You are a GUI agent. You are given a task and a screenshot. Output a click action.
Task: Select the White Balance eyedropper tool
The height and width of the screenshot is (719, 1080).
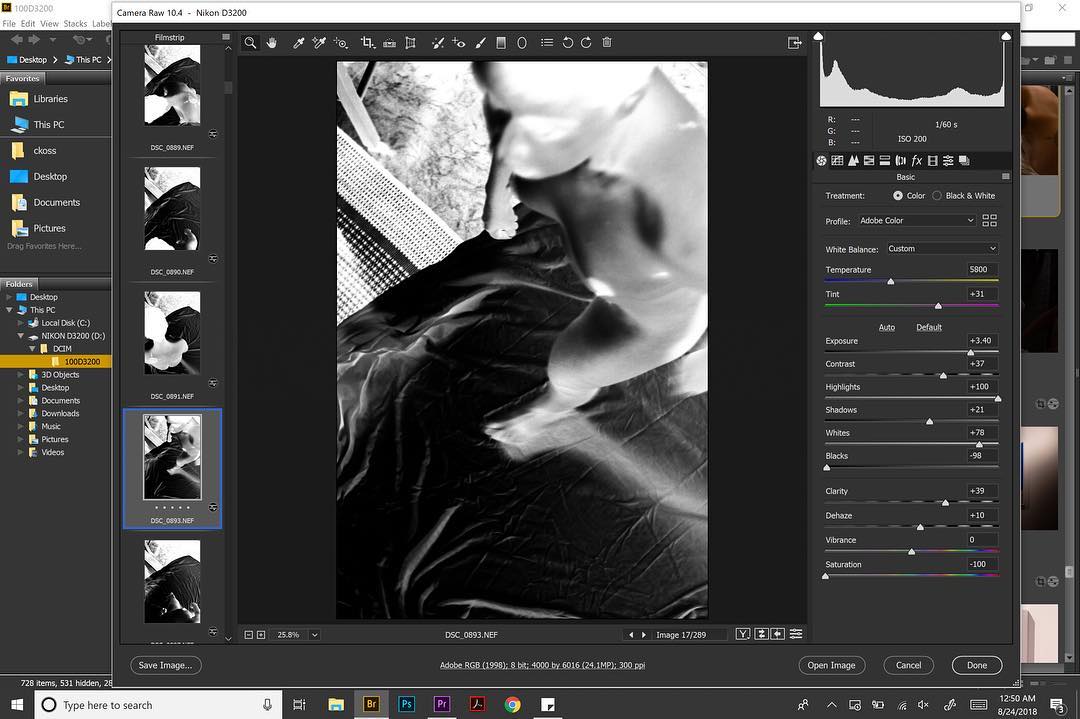298,43
